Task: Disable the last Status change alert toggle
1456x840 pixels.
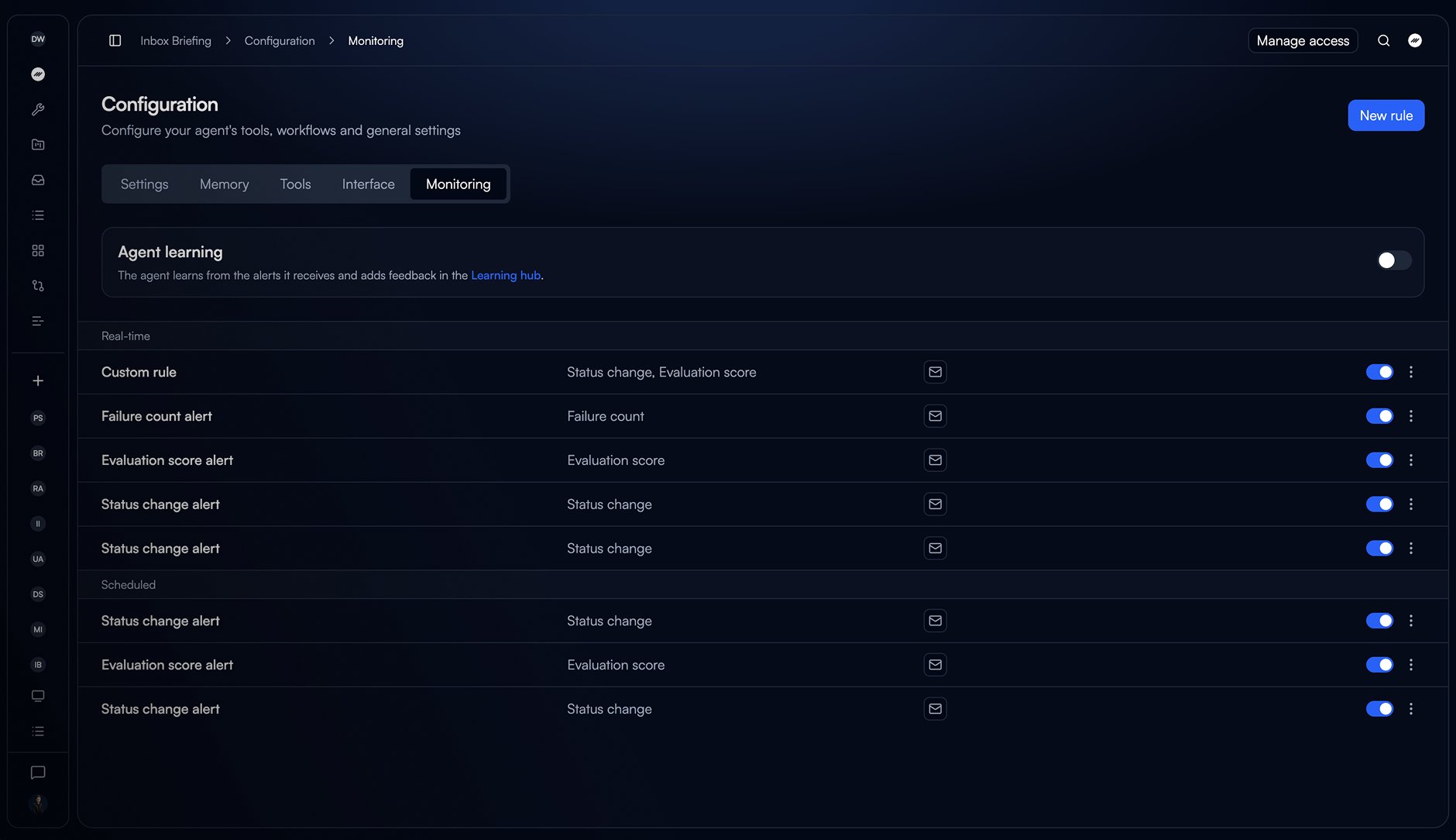Action: coord(1379,709)
